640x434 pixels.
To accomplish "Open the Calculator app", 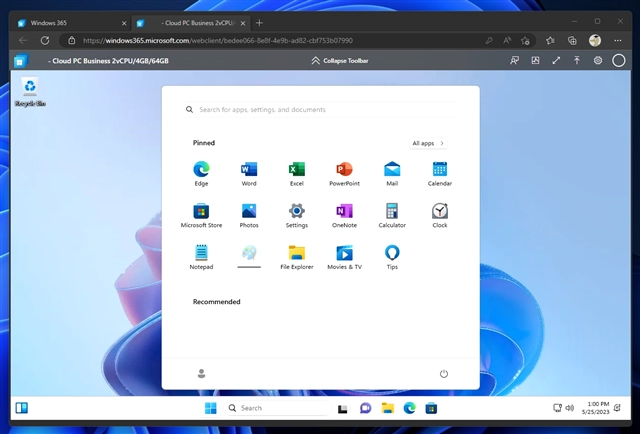I will (392, 215).
